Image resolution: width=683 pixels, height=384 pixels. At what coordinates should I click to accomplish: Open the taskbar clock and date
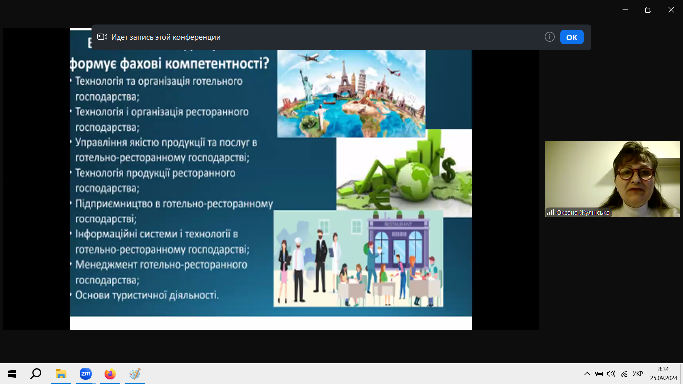pyautogui.click(x=663, y=374)
